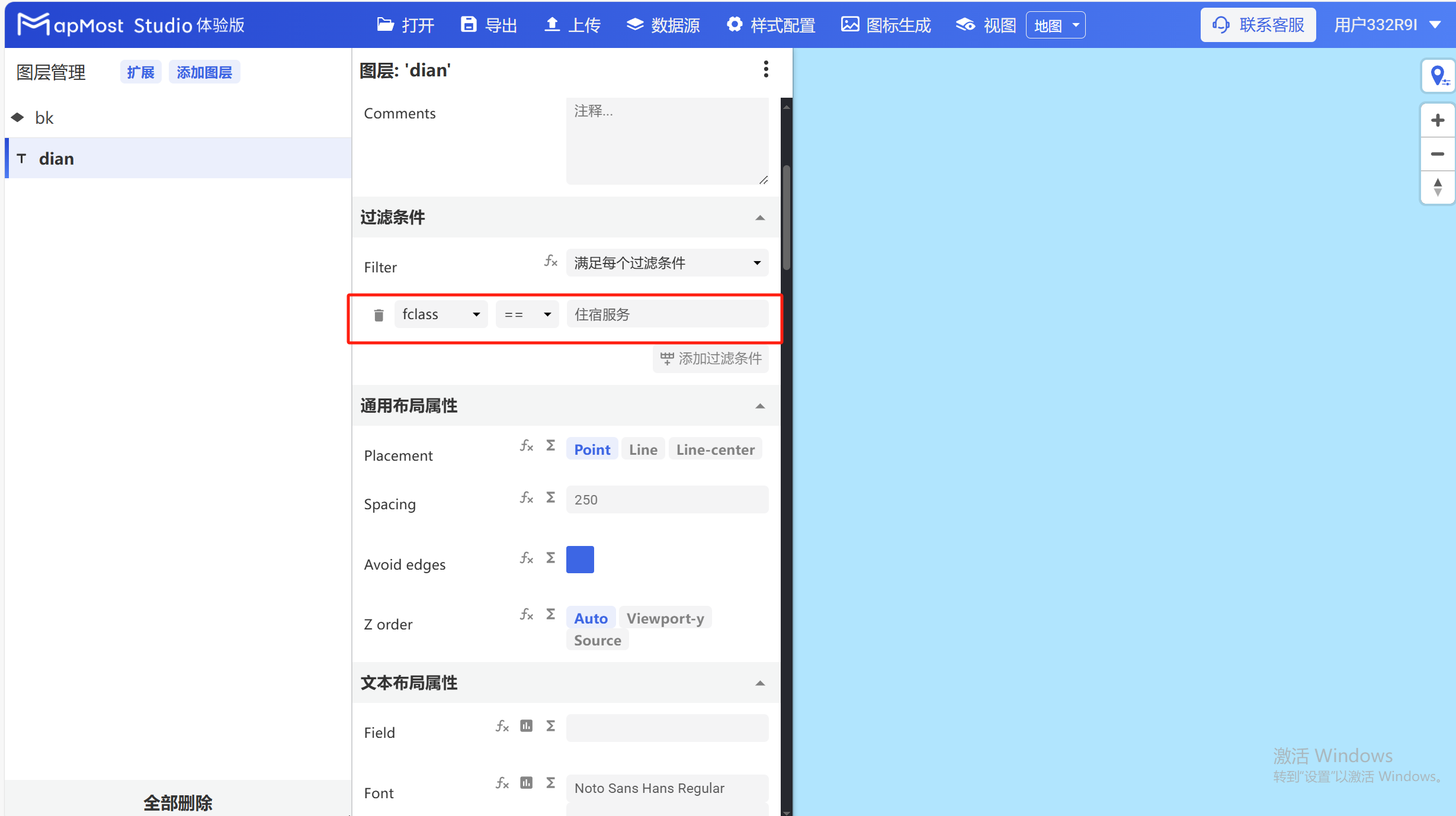Image resolution: width=1456 pixels, height=816 pixels.
Task: Click the 住宿服务 filter value input
Action: [x=667, y=314]
